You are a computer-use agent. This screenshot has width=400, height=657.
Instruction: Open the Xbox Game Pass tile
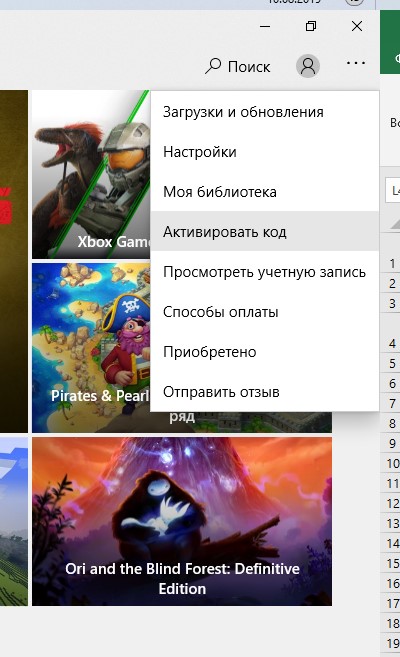91,174
